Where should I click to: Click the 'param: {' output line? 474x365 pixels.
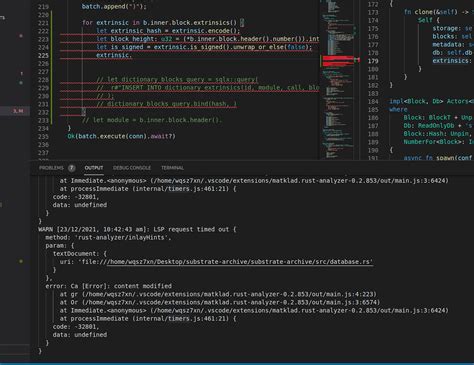60,246
